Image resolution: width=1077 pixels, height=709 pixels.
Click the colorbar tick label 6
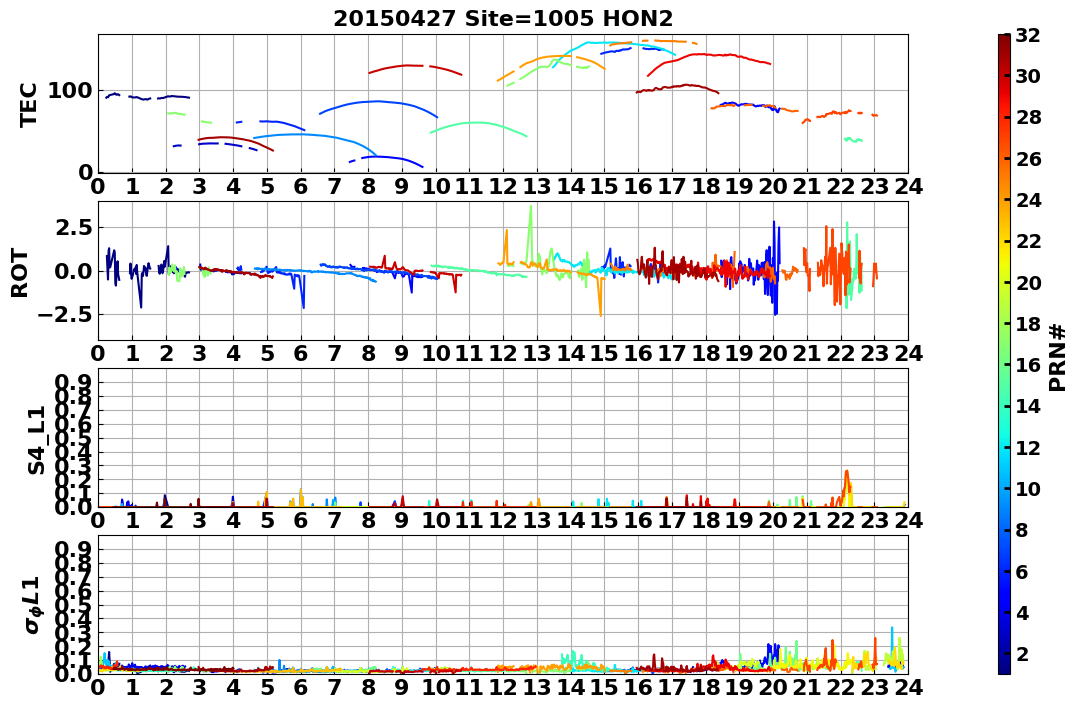click(x=1021, y=571)
